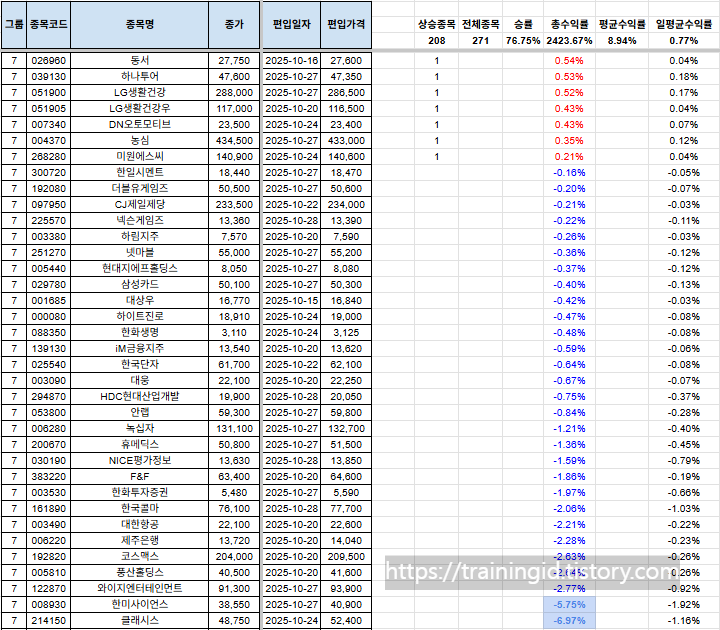Click the -1.03% daily return cell
The height and width of the screenshot is (630, 720).
(x=684, y=509)
